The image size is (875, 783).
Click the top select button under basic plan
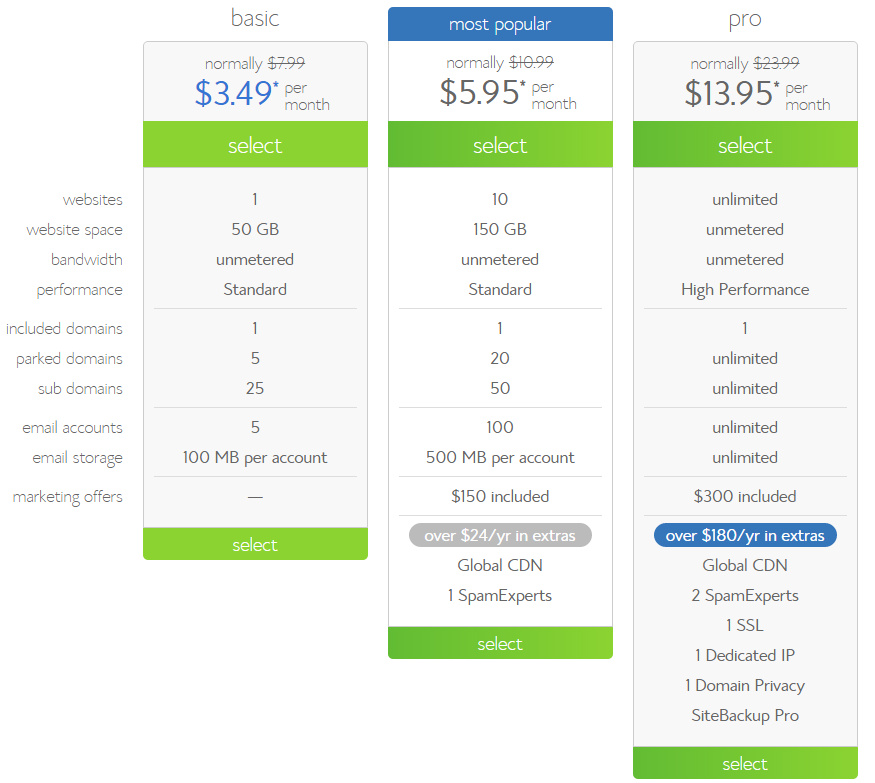coord(255,145)
